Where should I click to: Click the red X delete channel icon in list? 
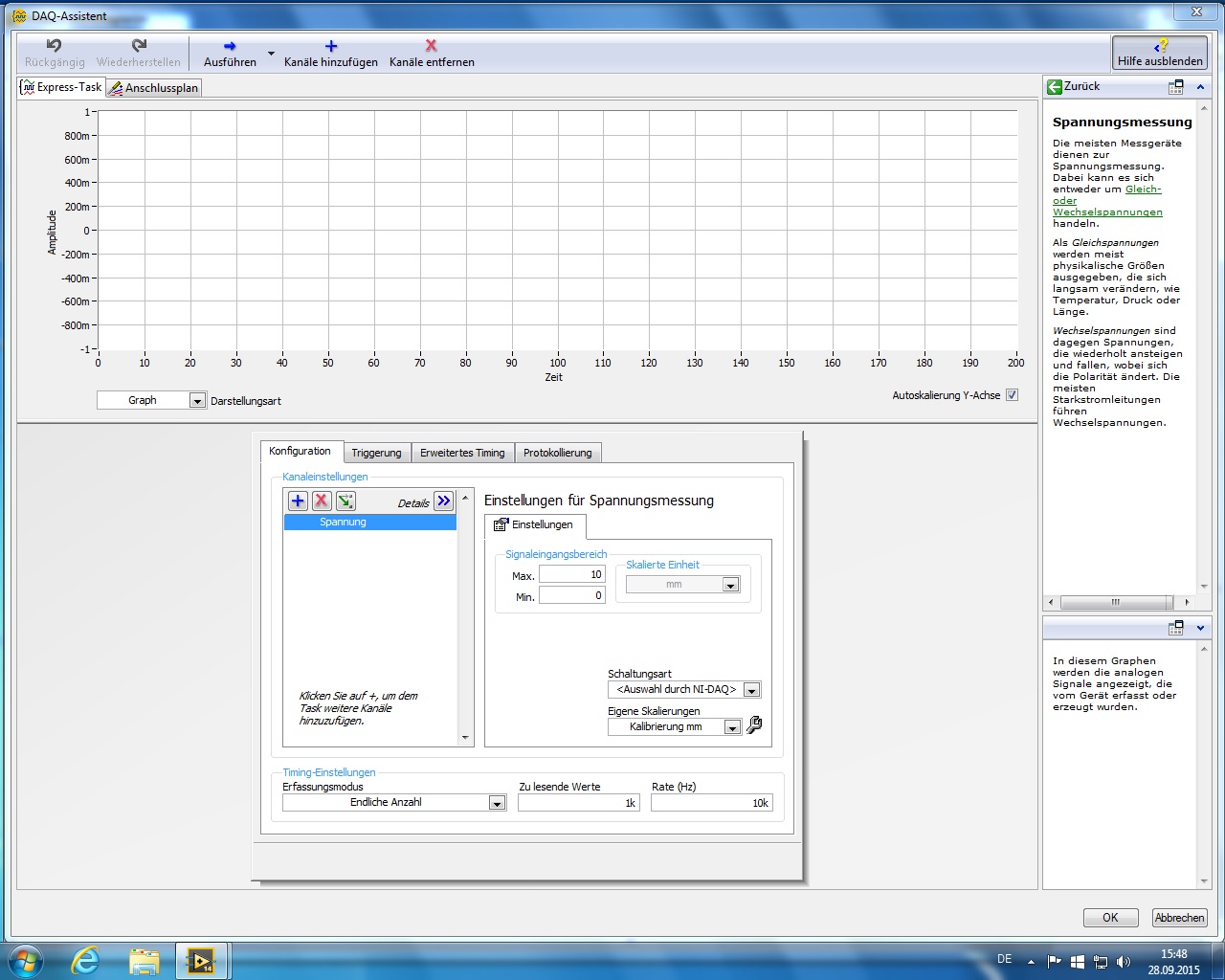[x=322, y=501]
